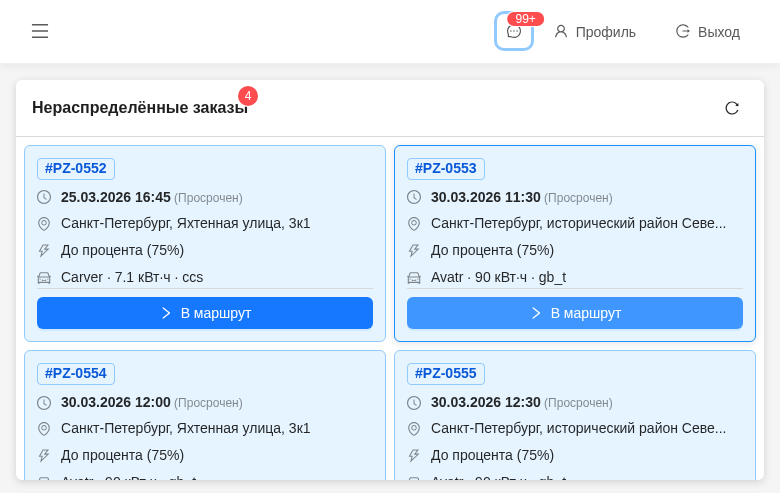Click car icon next to Carver
This screenshot has width=780, height=493.
44,277
